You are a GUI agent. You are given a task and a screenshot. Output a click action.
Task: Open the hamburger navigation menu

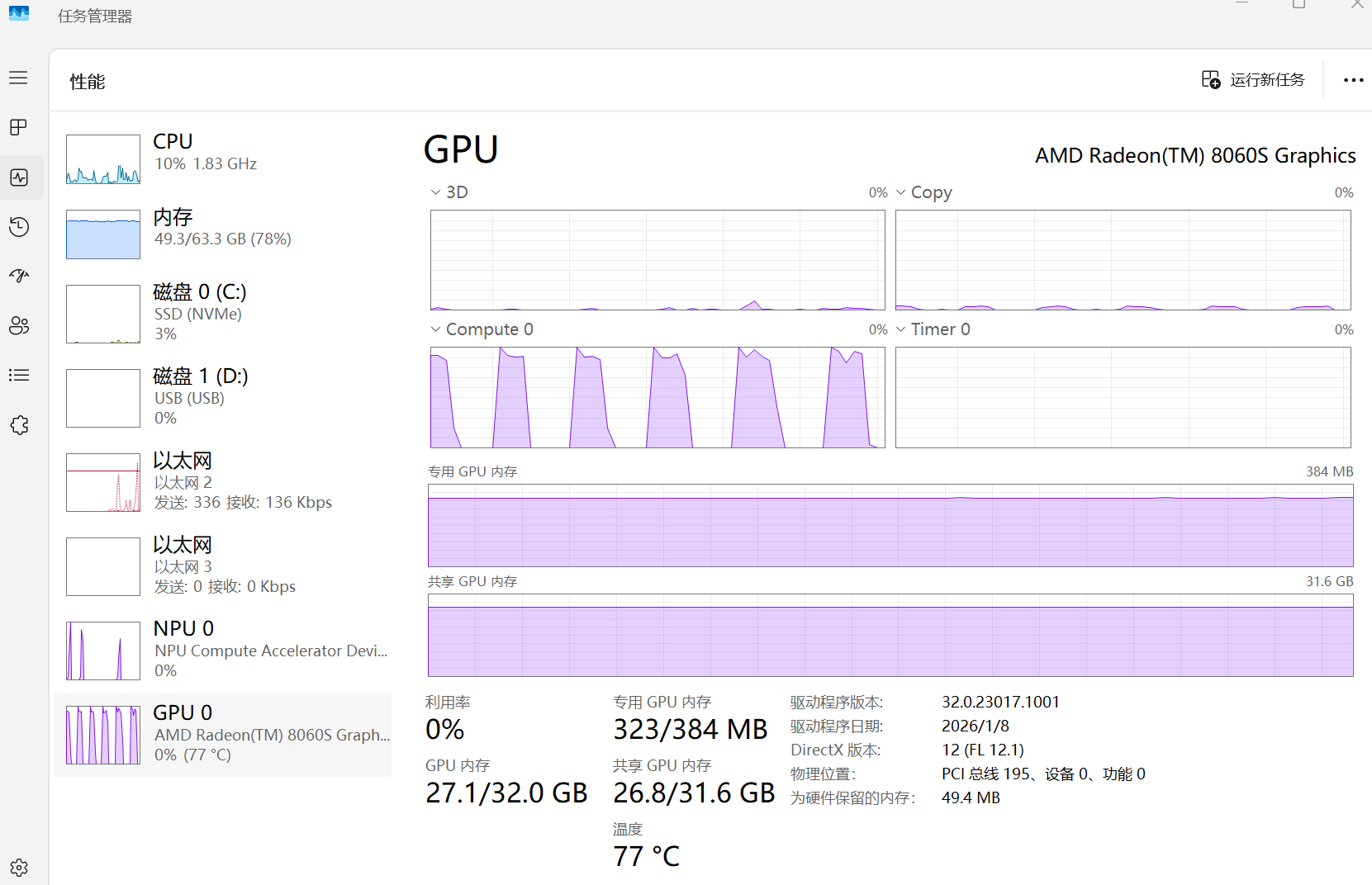pos(18,78)
